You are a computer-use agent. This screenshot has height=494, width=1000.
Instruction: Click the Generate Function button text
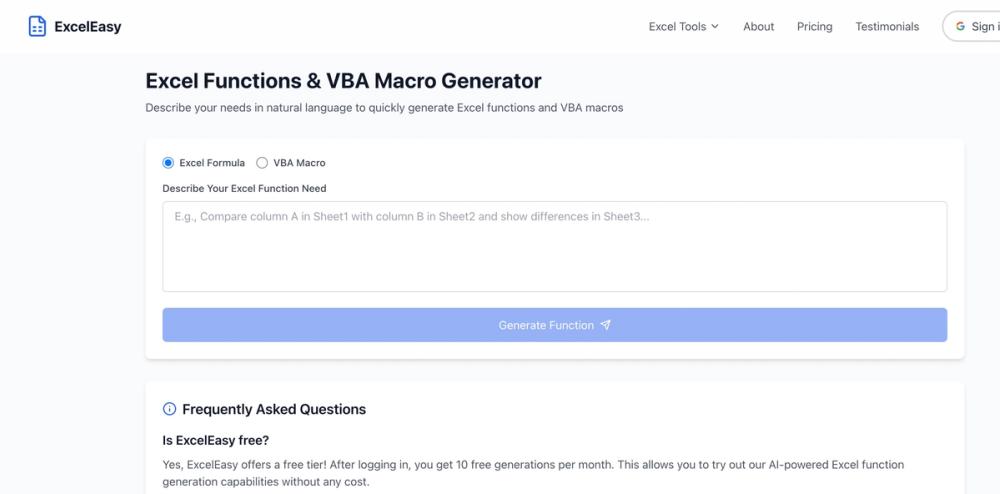(x=546, y=325)
